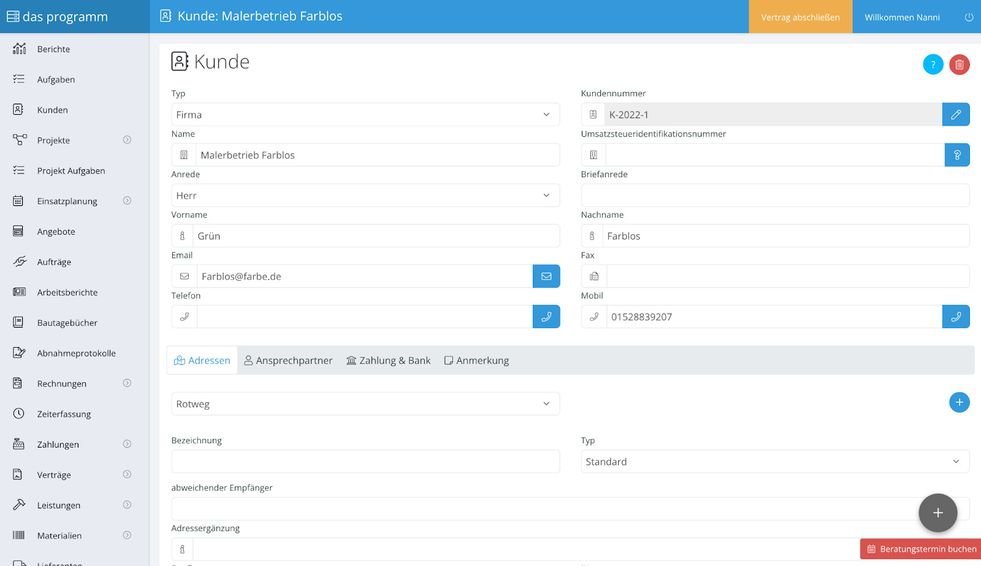Add new address with blue plus button
Viewport: 981px width, 566px height.
tap(959, 402)
